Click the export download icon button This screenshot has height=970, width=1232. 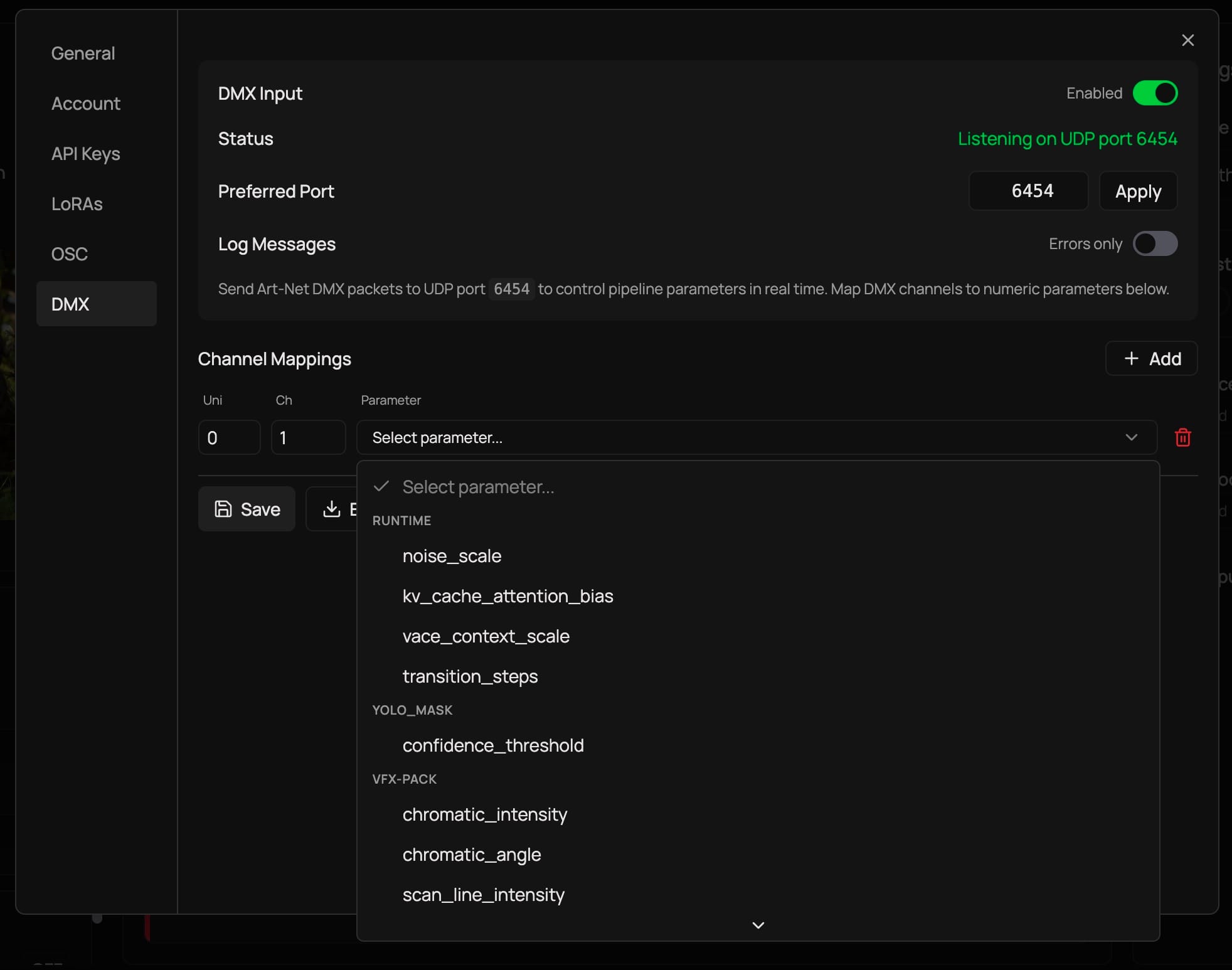point(332,509)
